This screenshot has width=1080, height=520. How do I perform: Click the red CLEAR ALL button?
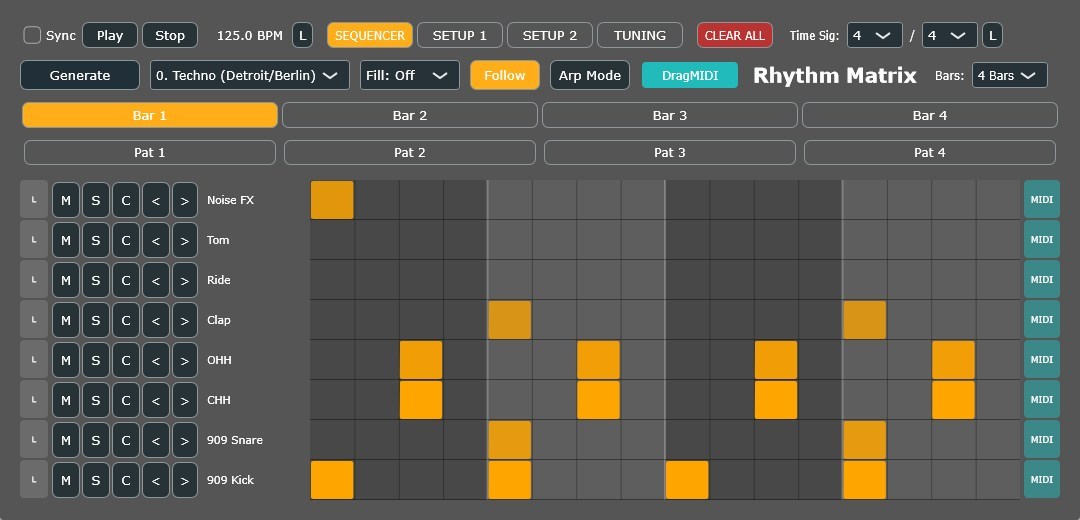click(735, 35)
